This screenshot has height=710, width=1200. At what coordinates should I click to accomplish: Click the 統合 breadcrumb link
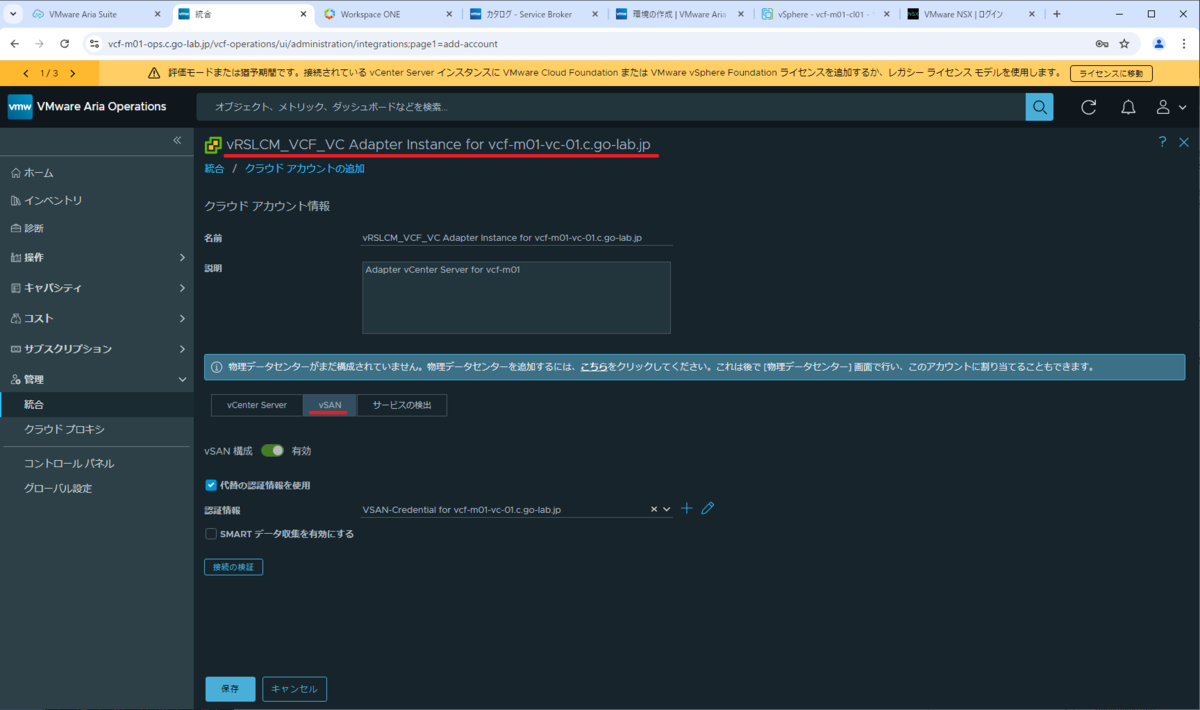[x=214, y=169]
